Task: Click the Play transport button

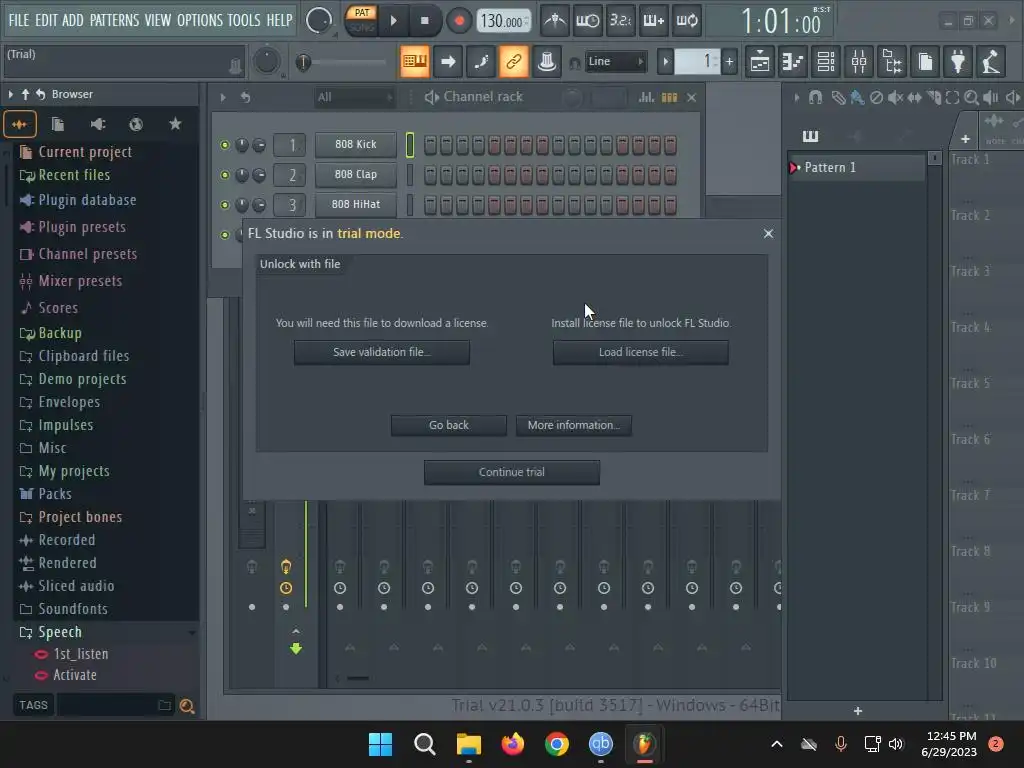Action: pos(393,21)
